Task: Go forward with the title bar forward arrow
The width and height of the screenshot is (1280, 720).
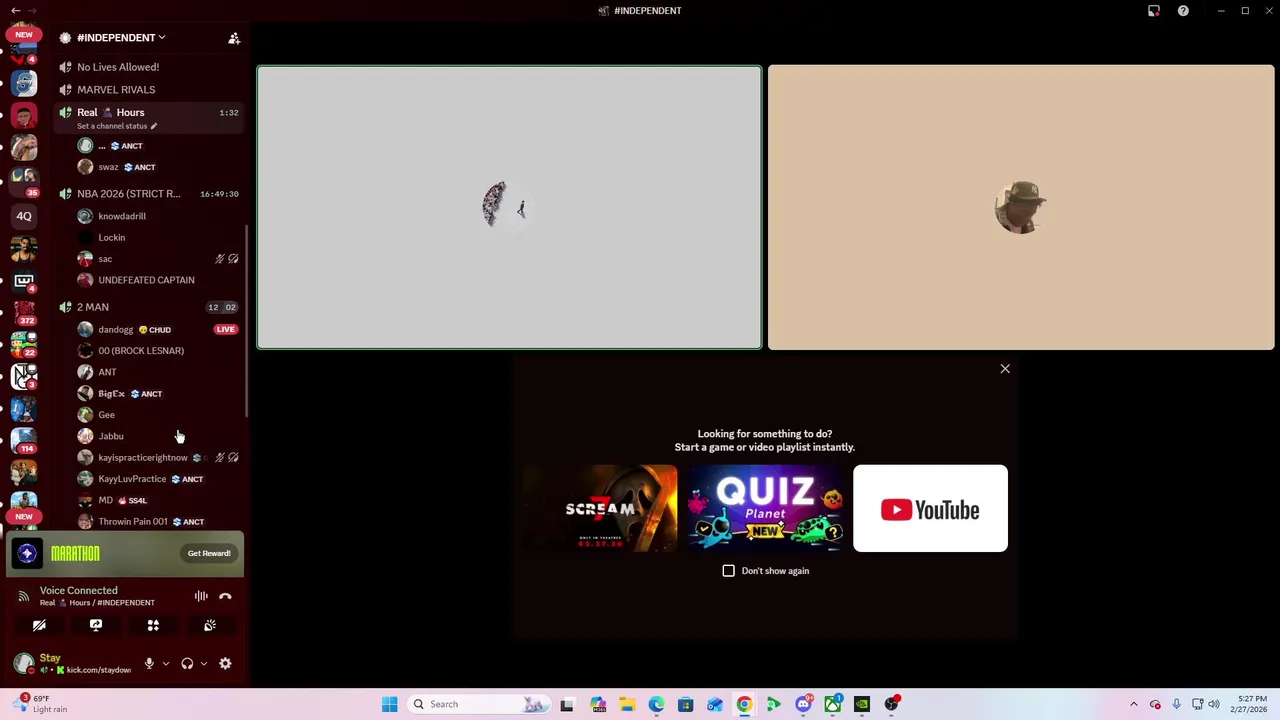Action: (32, 10)
